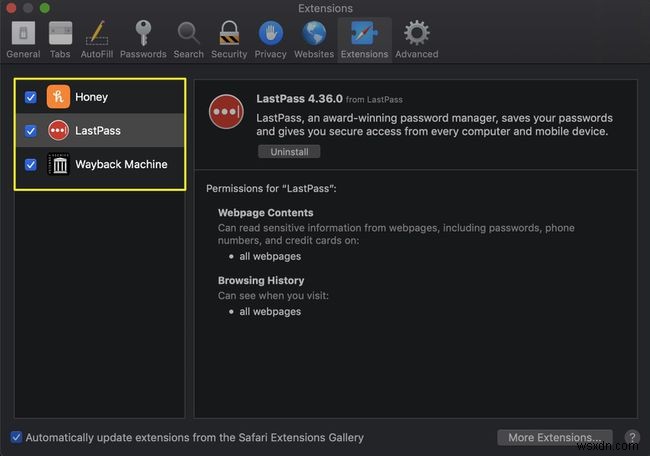The image size is (650, 456).
Task: Open AutoFill pencil icon
Action: click(97, 33)
